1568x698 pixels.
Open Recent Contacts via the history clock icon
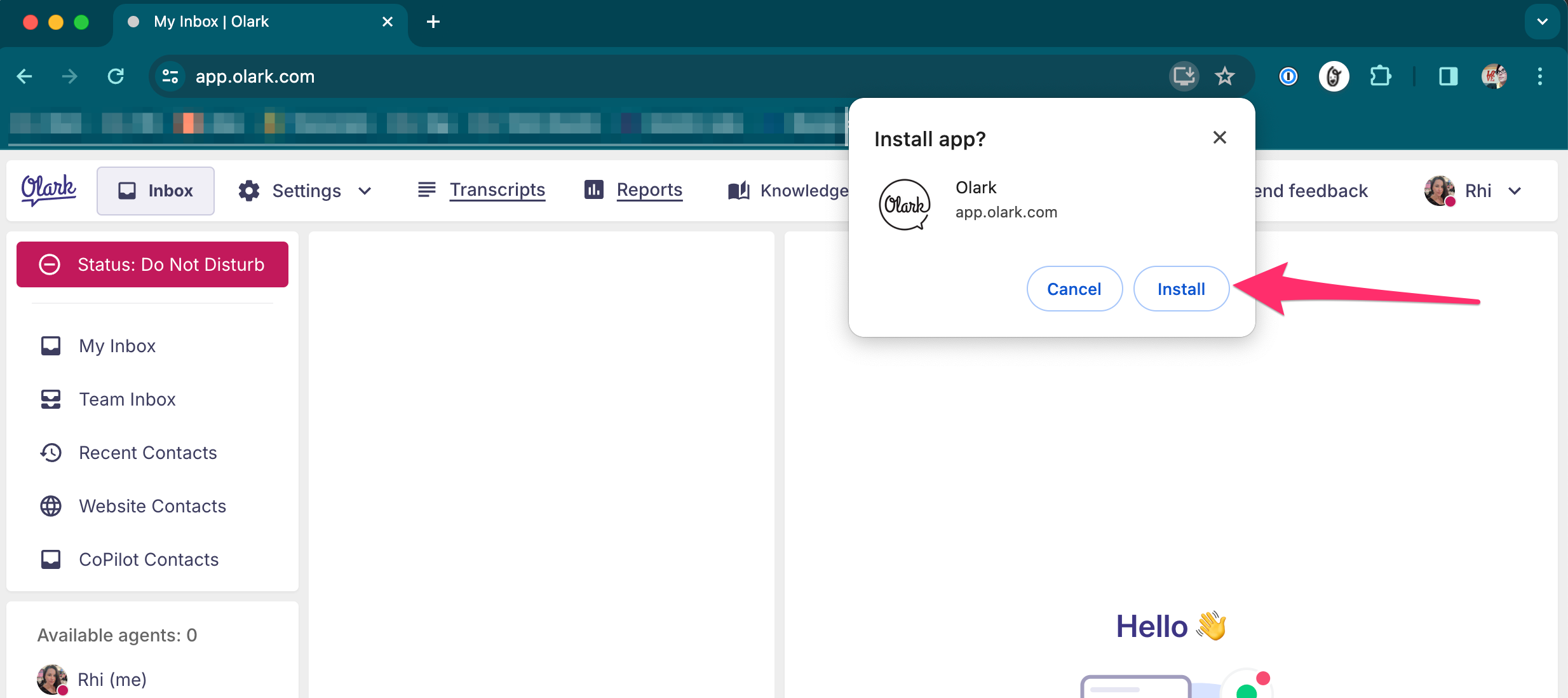pos(51,452)
